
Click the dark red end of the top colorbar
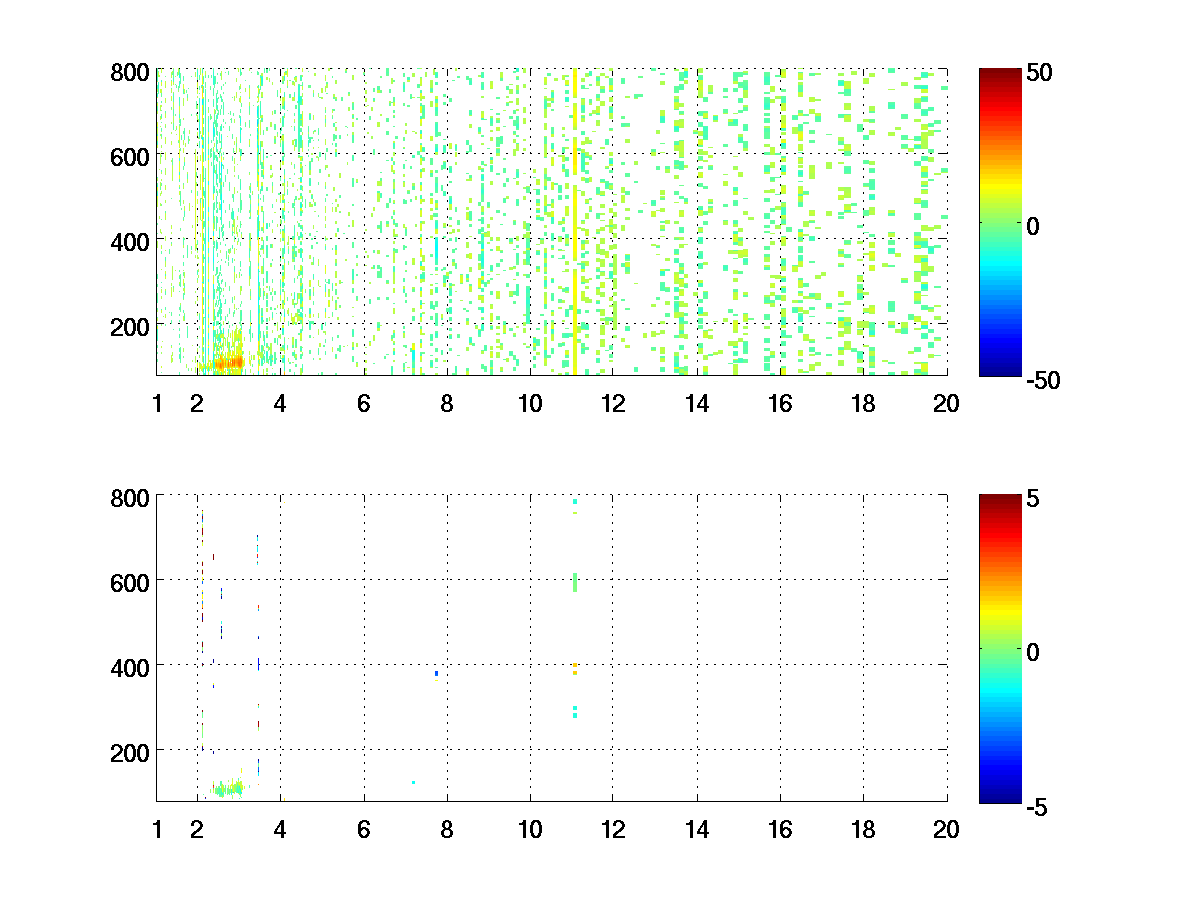[1000, 73]
